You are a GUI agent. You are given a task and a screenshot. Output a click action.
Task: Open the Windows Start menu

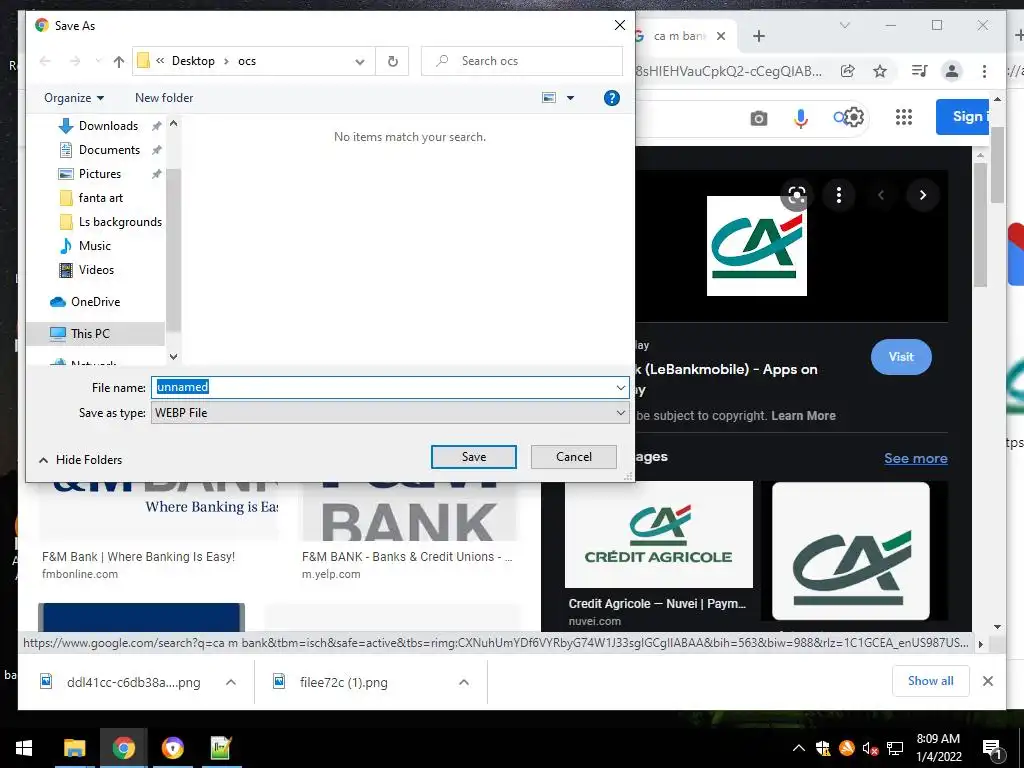[x=24, y=748]
